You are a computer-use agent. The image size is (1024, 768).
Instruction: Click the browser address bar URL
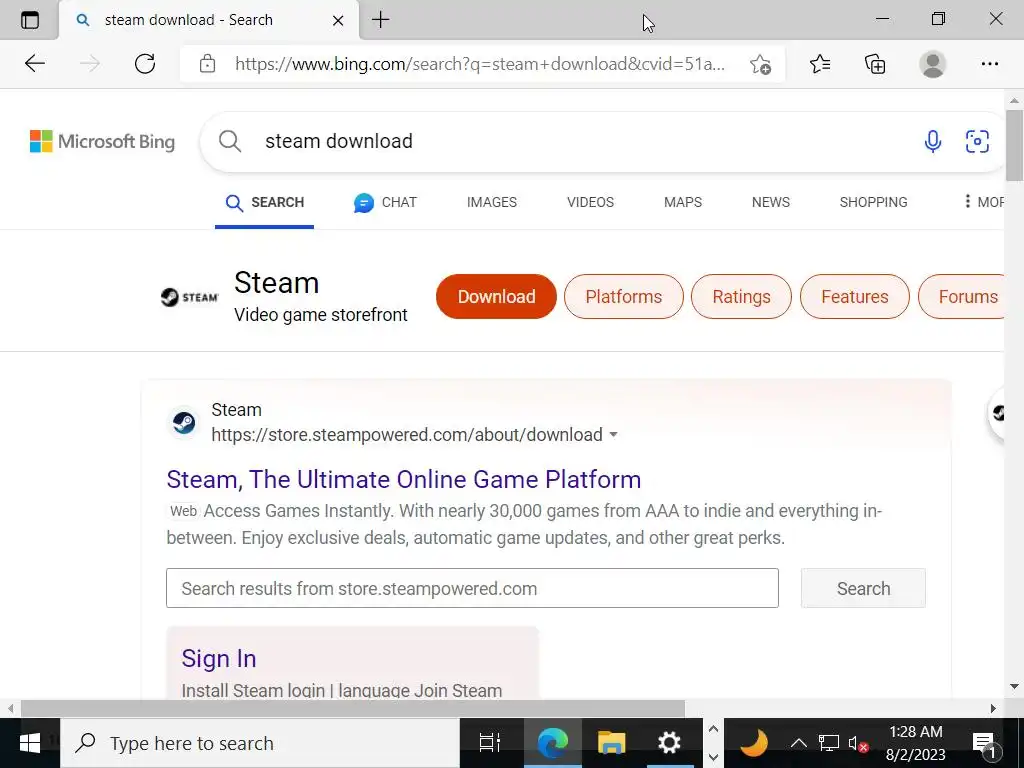[480, 64]
